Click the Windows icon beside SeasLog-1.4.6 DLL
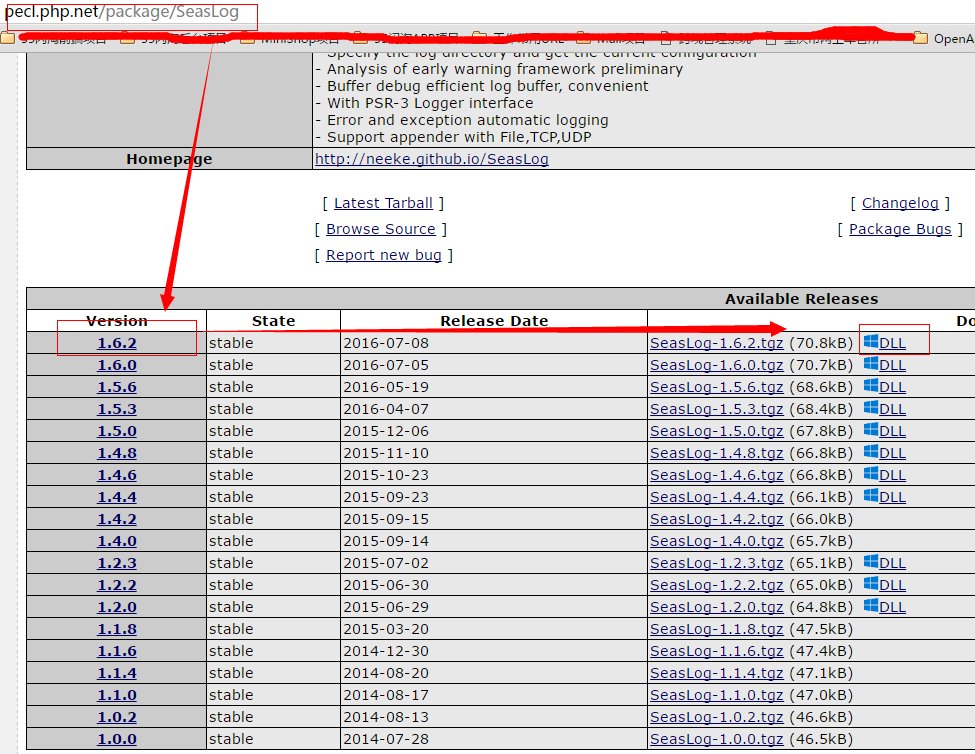Viewport: 975px width, 754px height. point(871,474)
